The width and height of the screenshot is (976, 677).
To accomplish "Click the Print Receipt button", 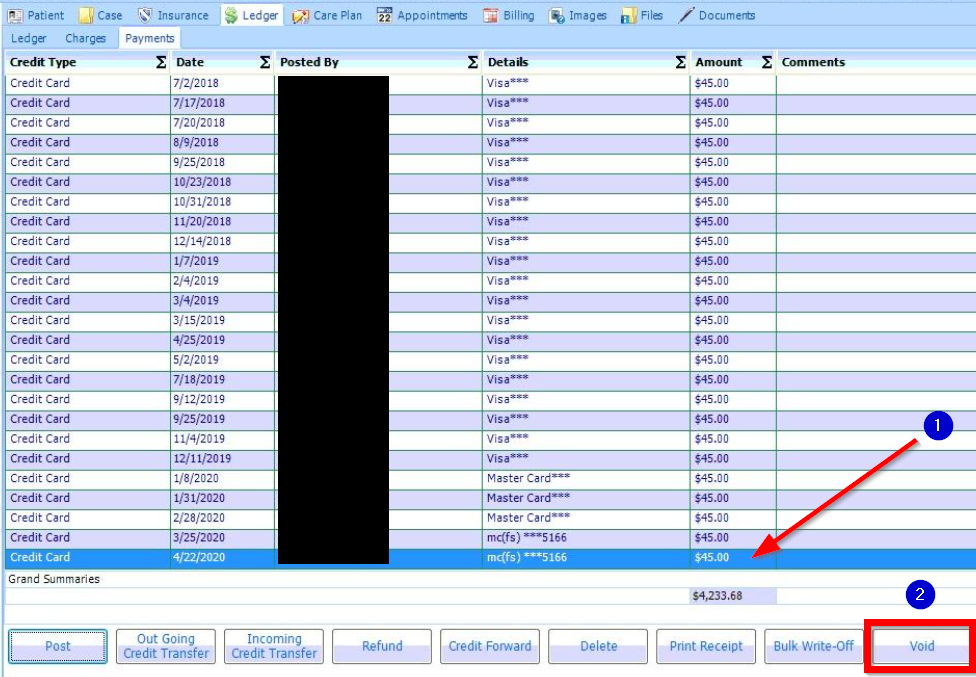I will (x=706, y=646).
